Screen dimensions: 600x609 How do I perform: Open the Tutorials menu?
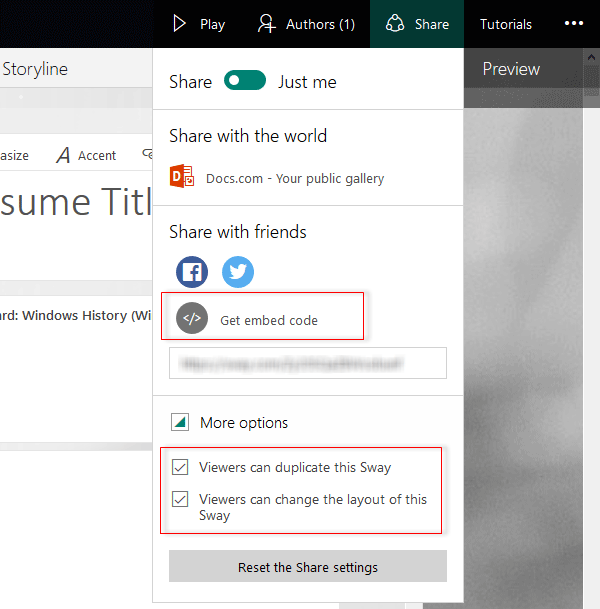pos(506,24)
